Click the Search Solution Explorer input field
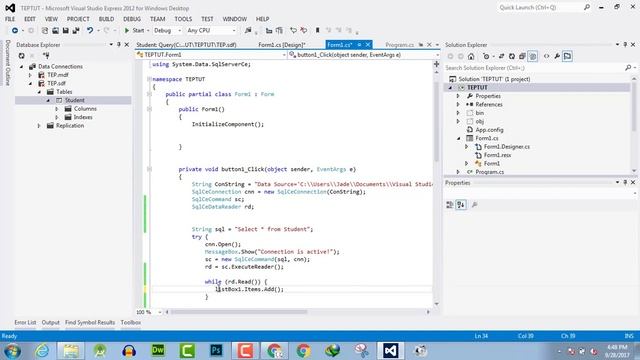This screenshot has height=360, width=640. click(x=534, y=68)
